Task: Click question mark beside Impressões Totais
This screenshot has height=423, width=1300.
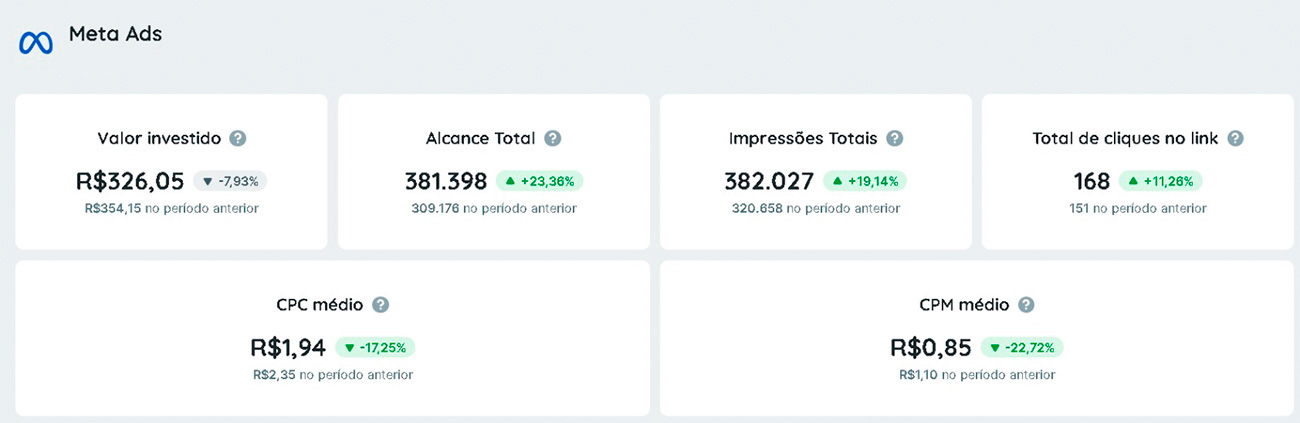Action: coord(895,138)
